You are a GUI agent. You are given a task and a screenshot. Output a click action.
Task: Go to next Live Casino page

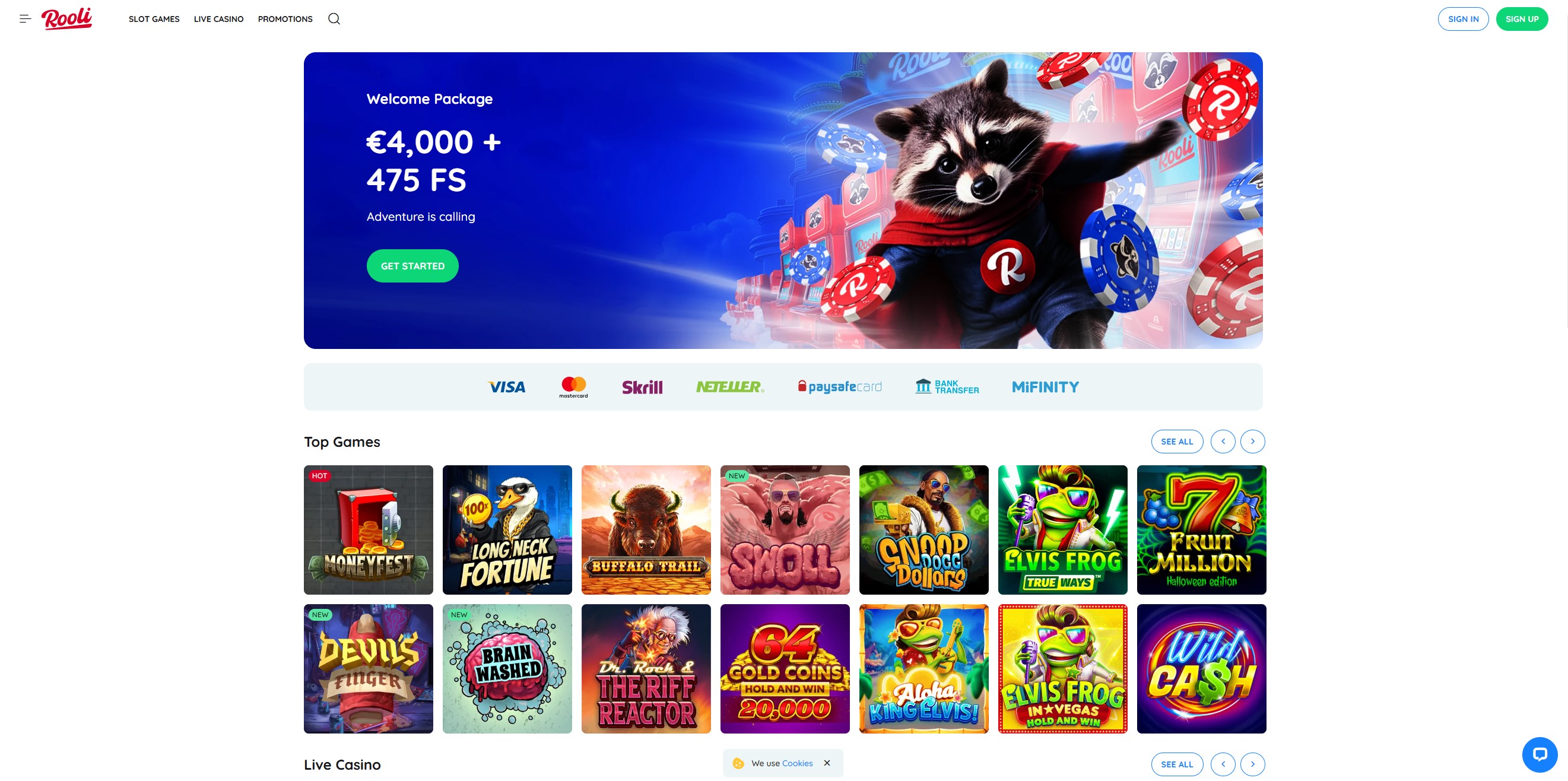1253,764
